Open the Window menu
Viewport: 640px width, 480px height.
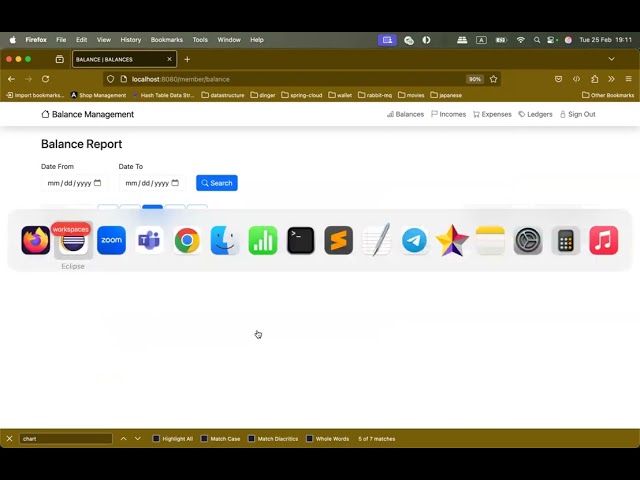(x=229, y=40)
